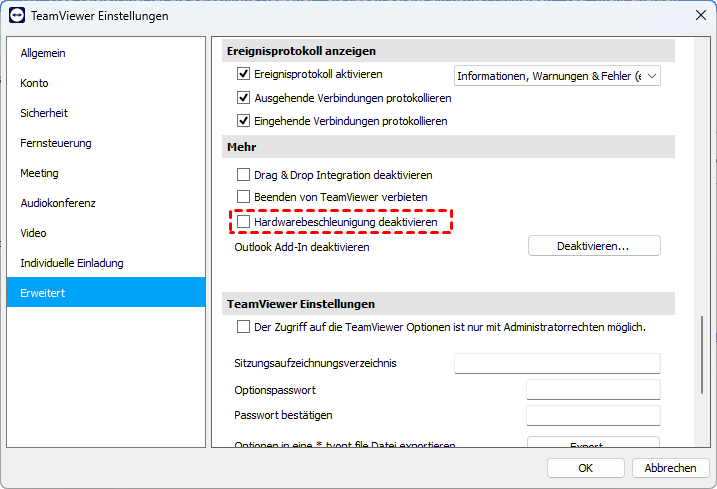Check Beenden von TeamViewer verbieten

[243, 197]
